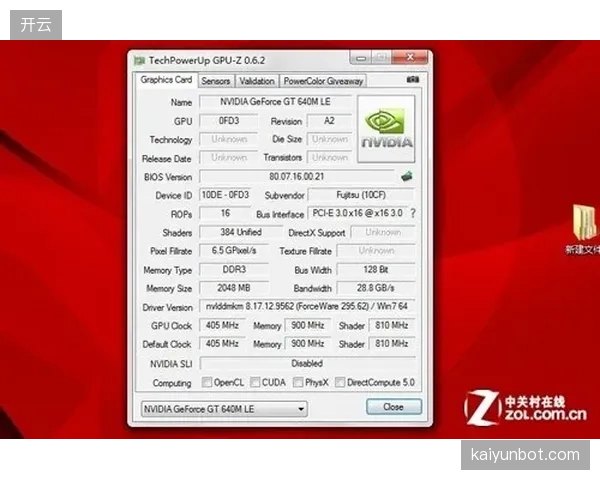Switch to the Graphics Card tab
The height and width of the screenshot is (480, 600).
[x=166, y=80]
